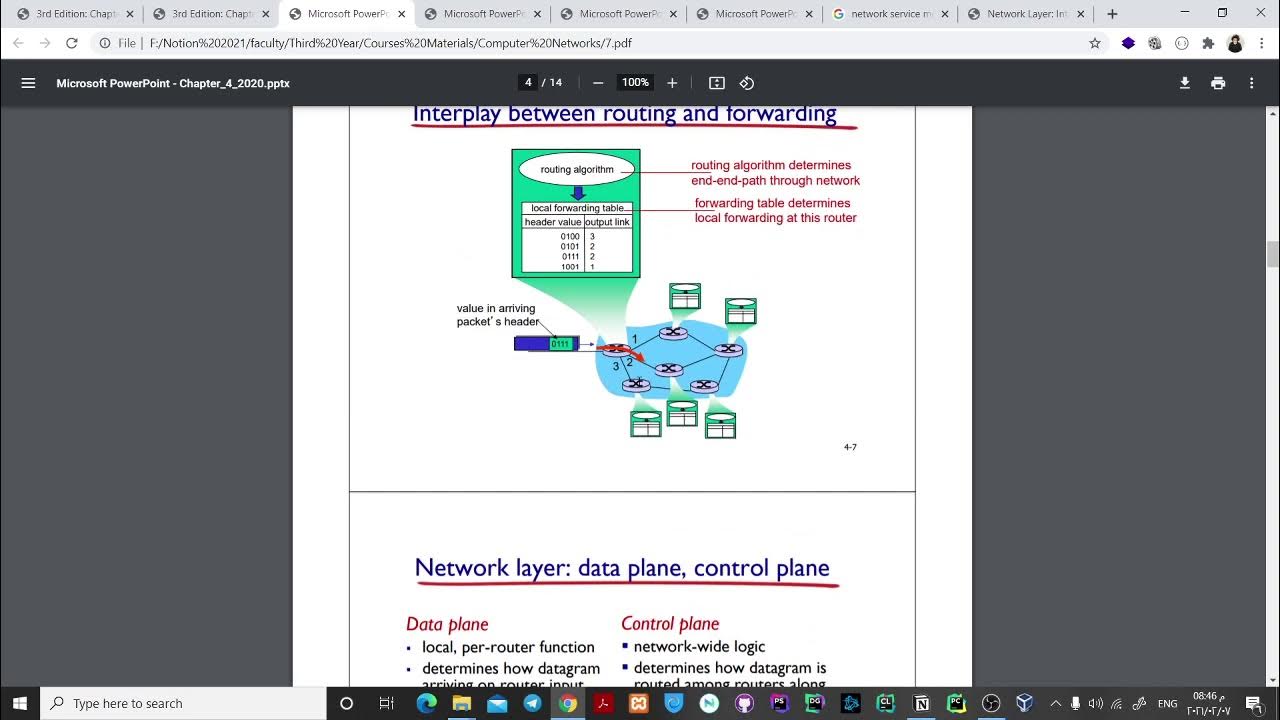Click the vertical scrollbar thumb
The image size is (1280, 720).
click(1272, 254)
